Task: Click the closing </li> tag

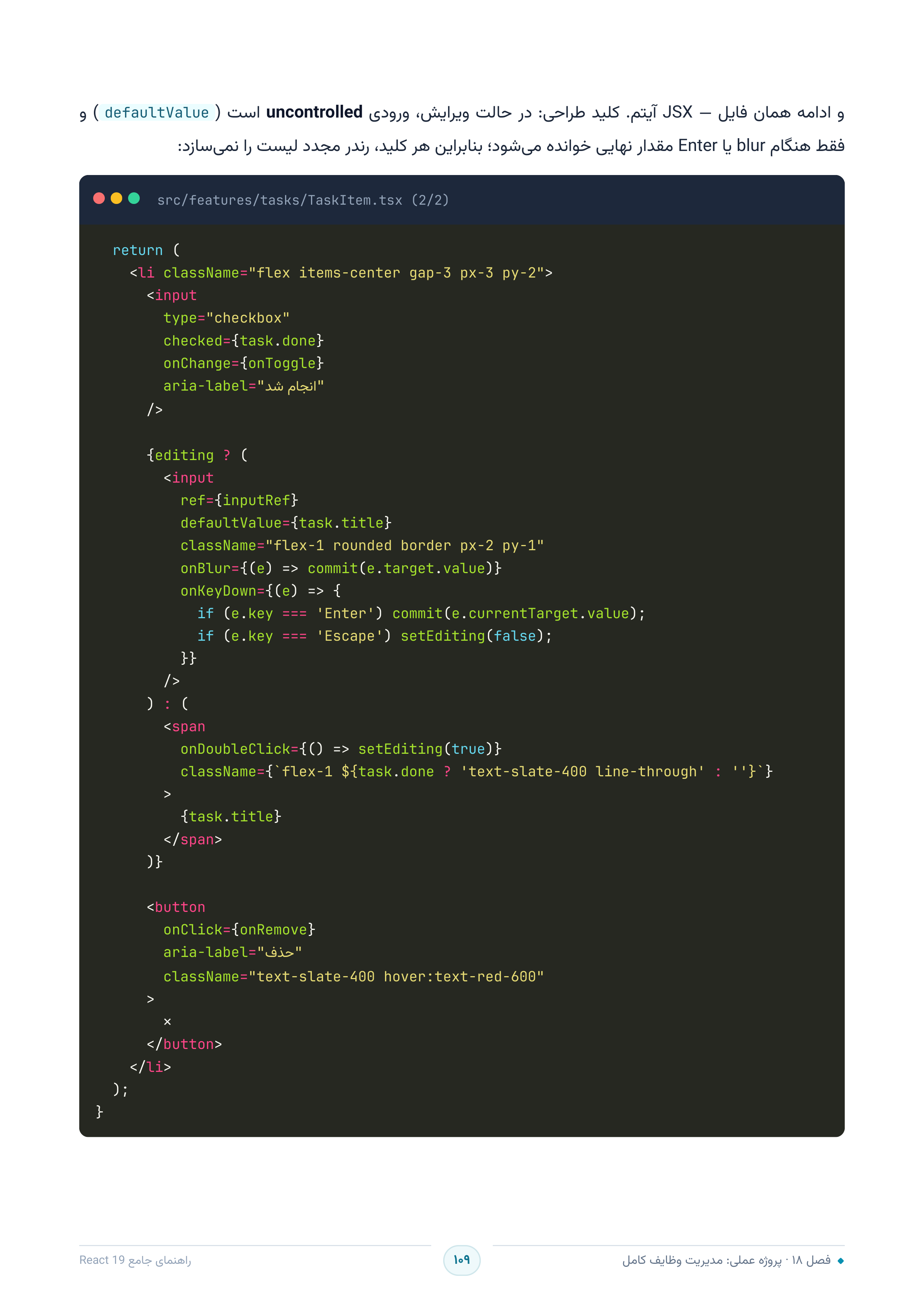Action: [x=150, y=1067]
